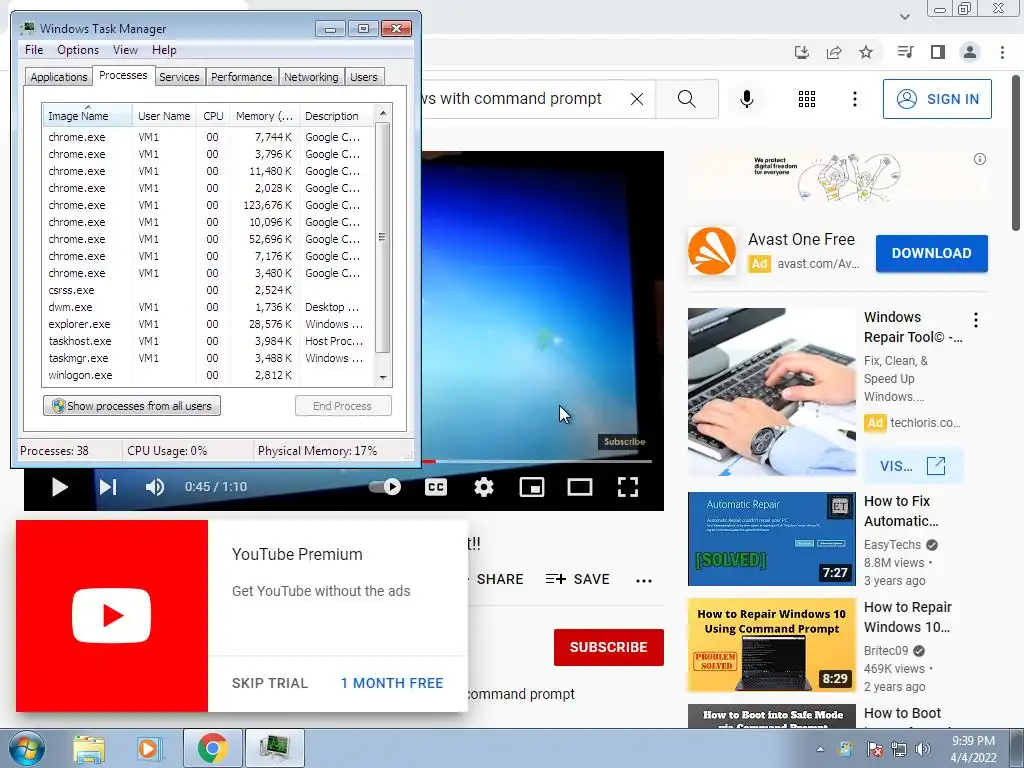Switch to the Applications tab
The height and width of the screenshot is (768, 1024).
[x=59, y=77]
